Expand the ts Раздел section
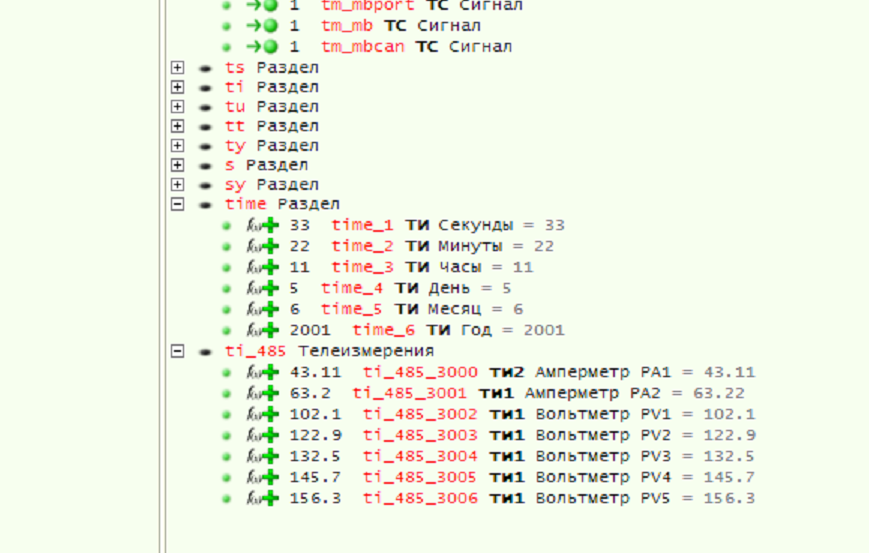Image resolution: width=869 pixels, height=553 pixels. [178, 68]
